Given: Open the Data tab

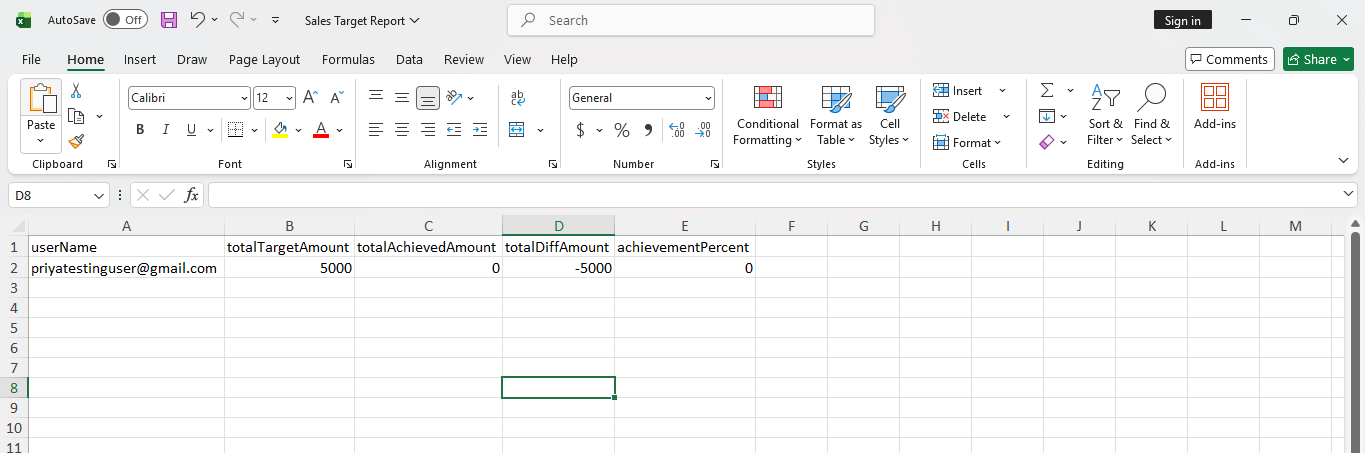Looking at the screenshot, I should click(x=409, y=59).
